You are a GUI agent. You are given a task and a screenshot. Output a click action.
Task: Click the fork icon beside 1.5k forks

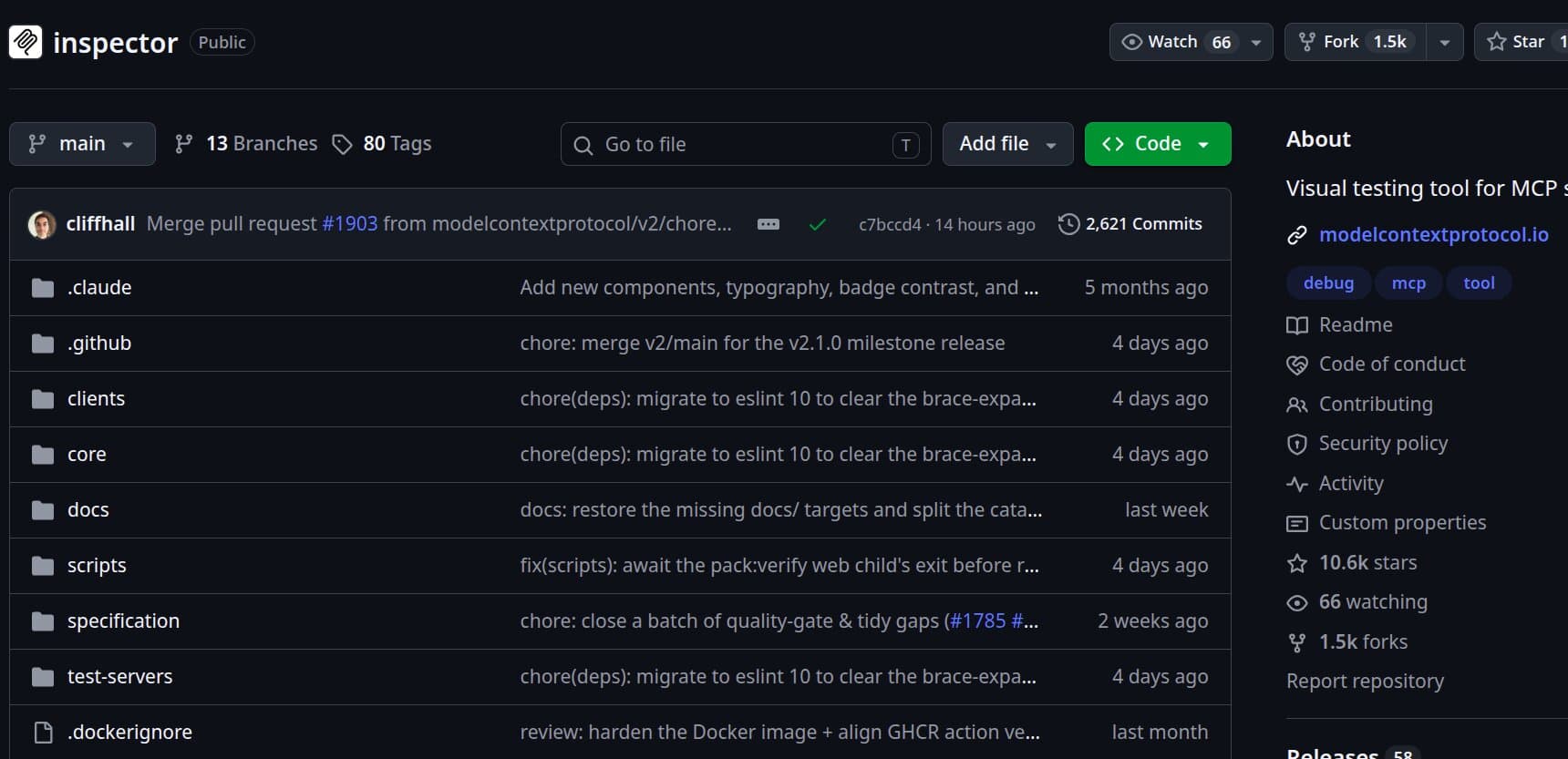1297,642
